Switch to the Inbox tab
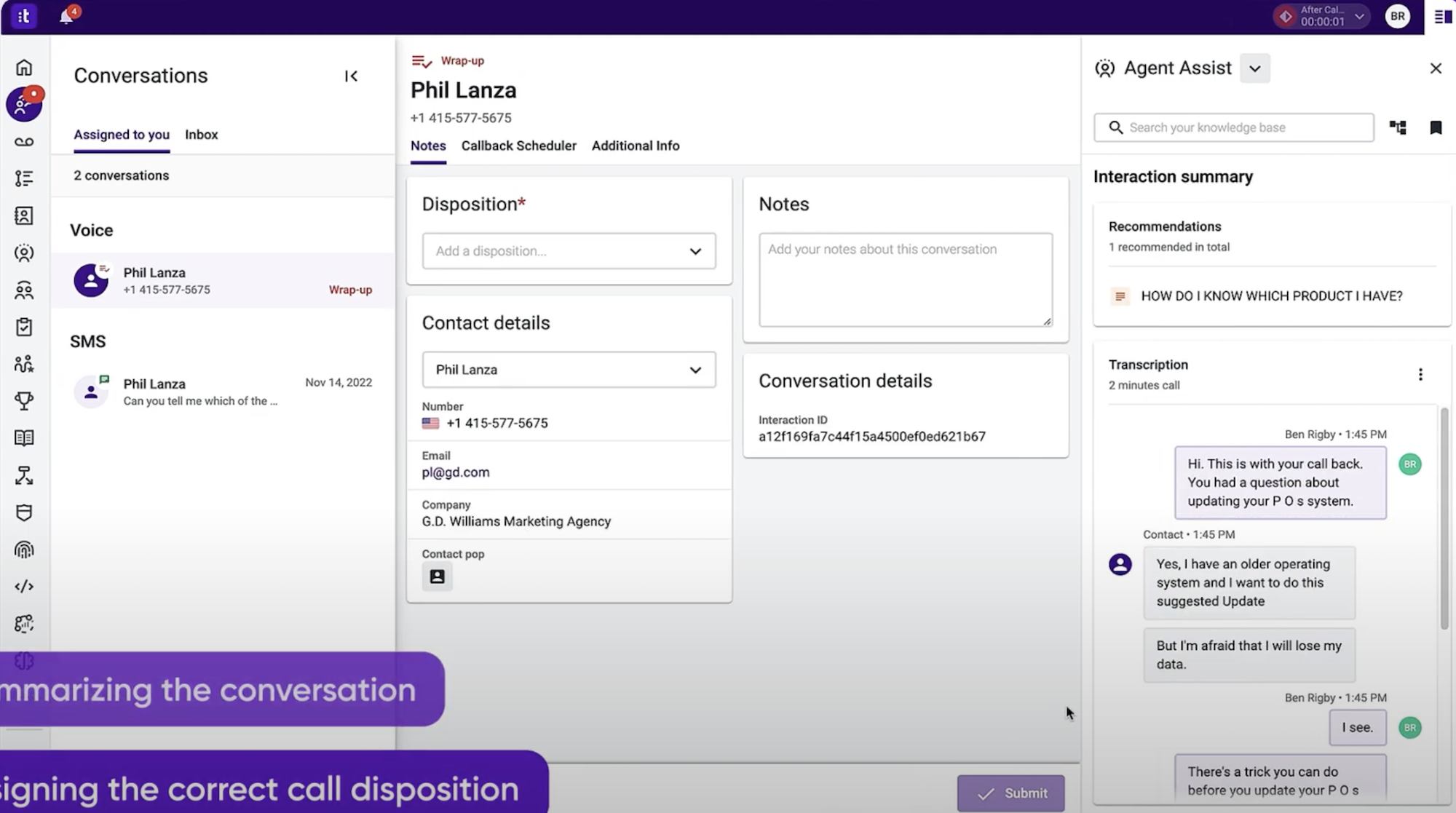This screenshot has width=1456, height=813. click(202, 135)
